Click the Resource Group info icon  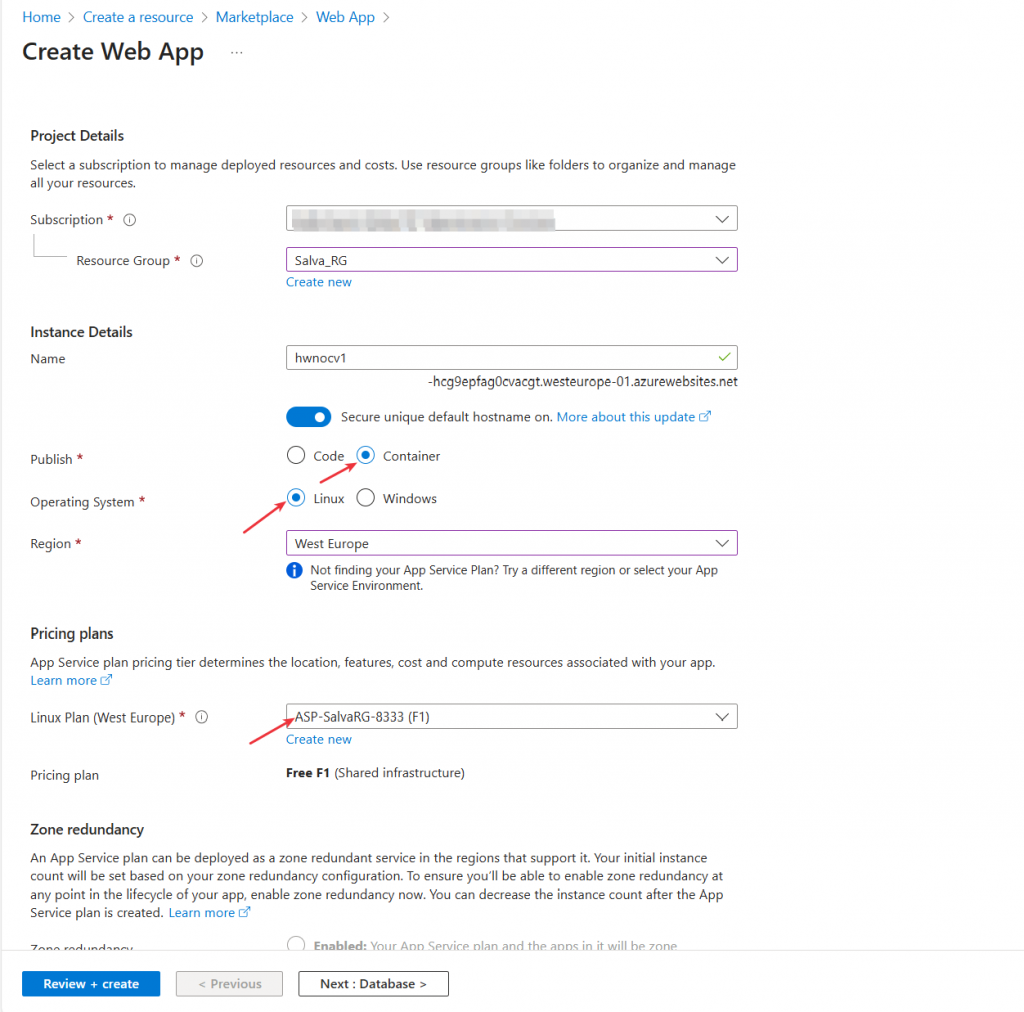(197, 261)
